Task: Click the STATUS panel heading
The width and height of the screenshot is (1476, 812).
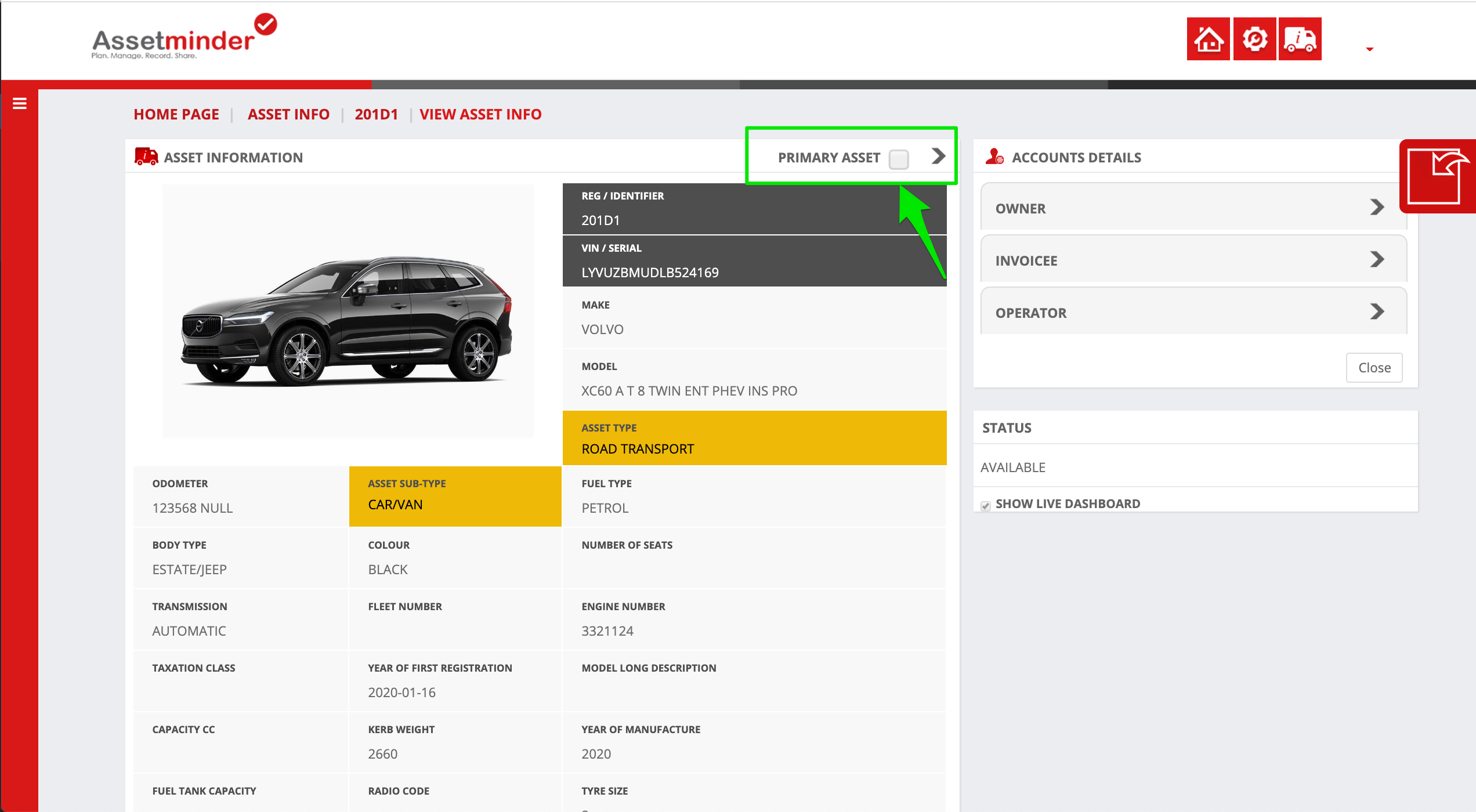Action: (1007, 428)
